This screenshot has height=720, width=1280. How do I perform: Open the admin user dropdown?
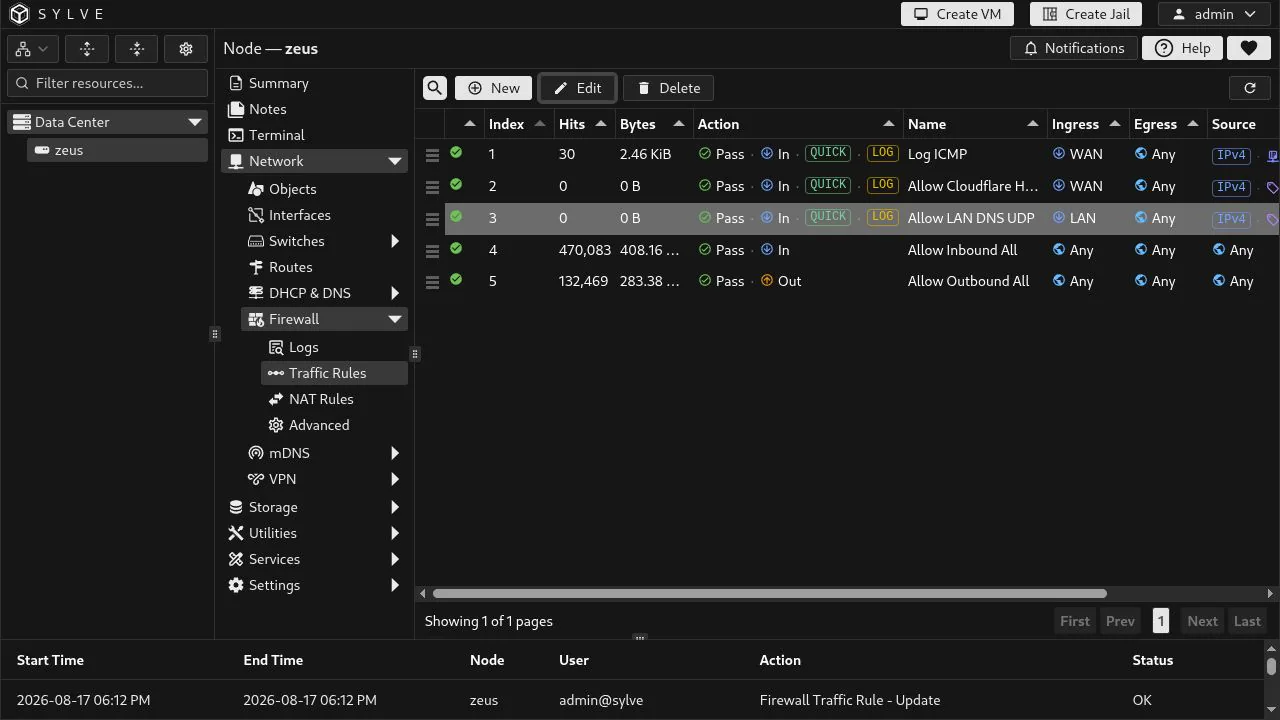(1214, 14)
